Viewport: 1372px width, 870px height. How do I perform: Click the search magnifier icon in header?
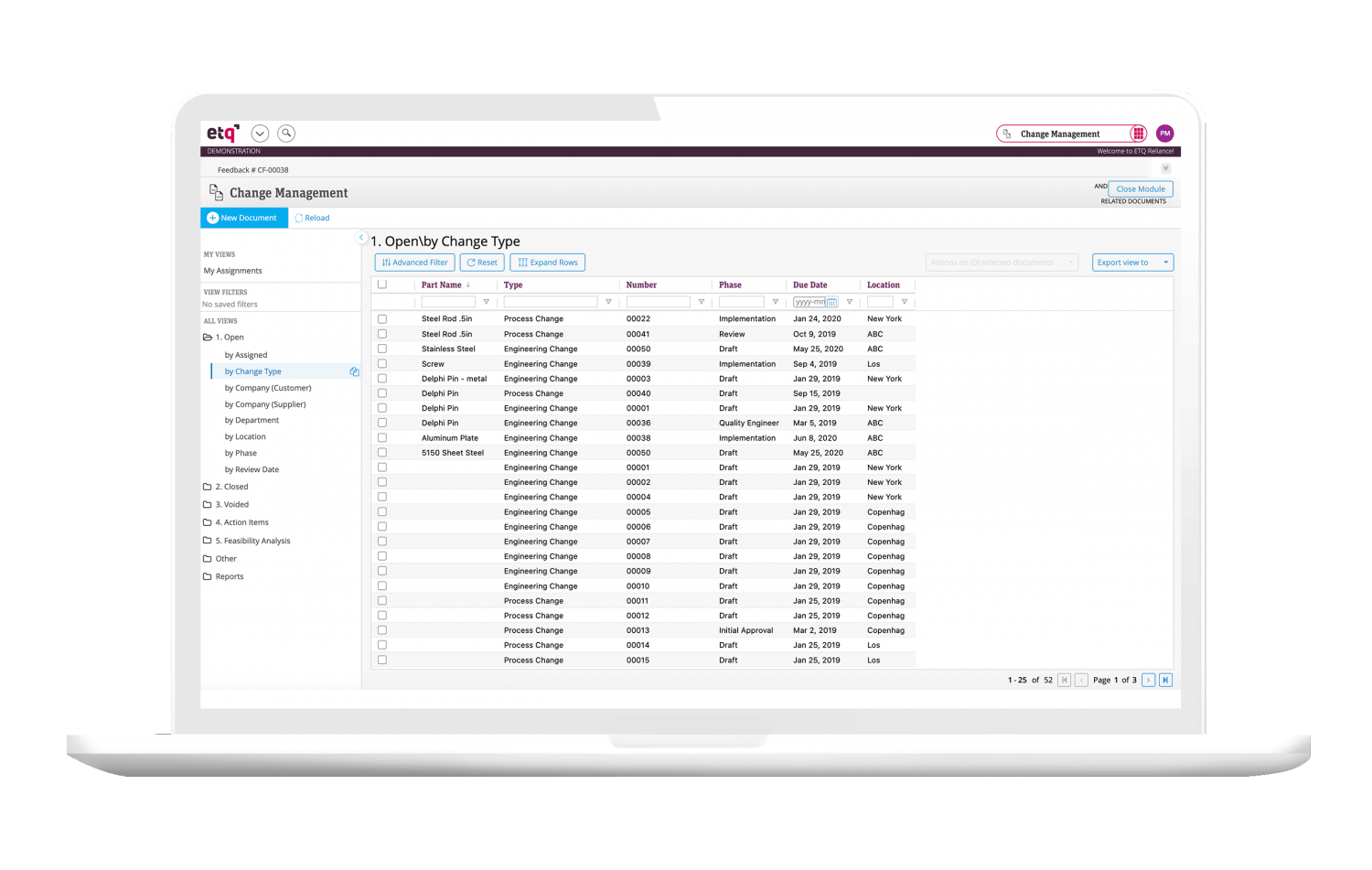pyautogui.click(x=286, y=134)
